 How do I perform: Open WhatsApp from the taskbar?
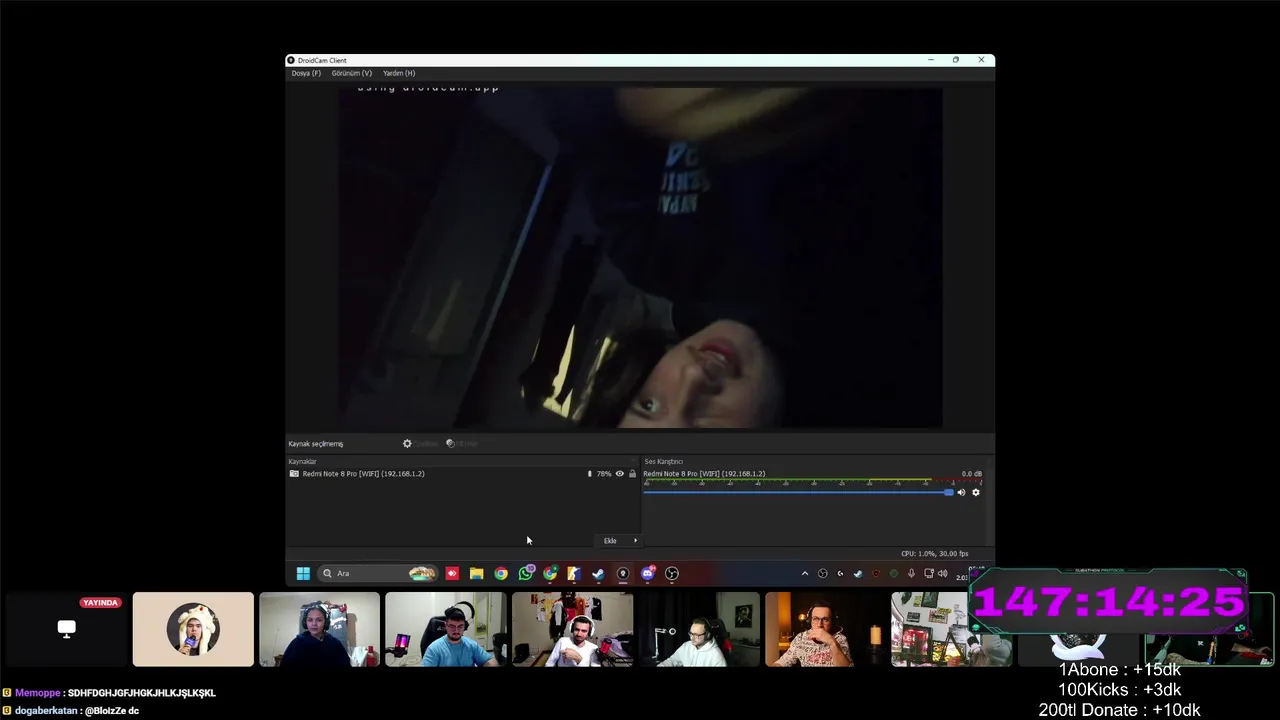click(525, 574)
